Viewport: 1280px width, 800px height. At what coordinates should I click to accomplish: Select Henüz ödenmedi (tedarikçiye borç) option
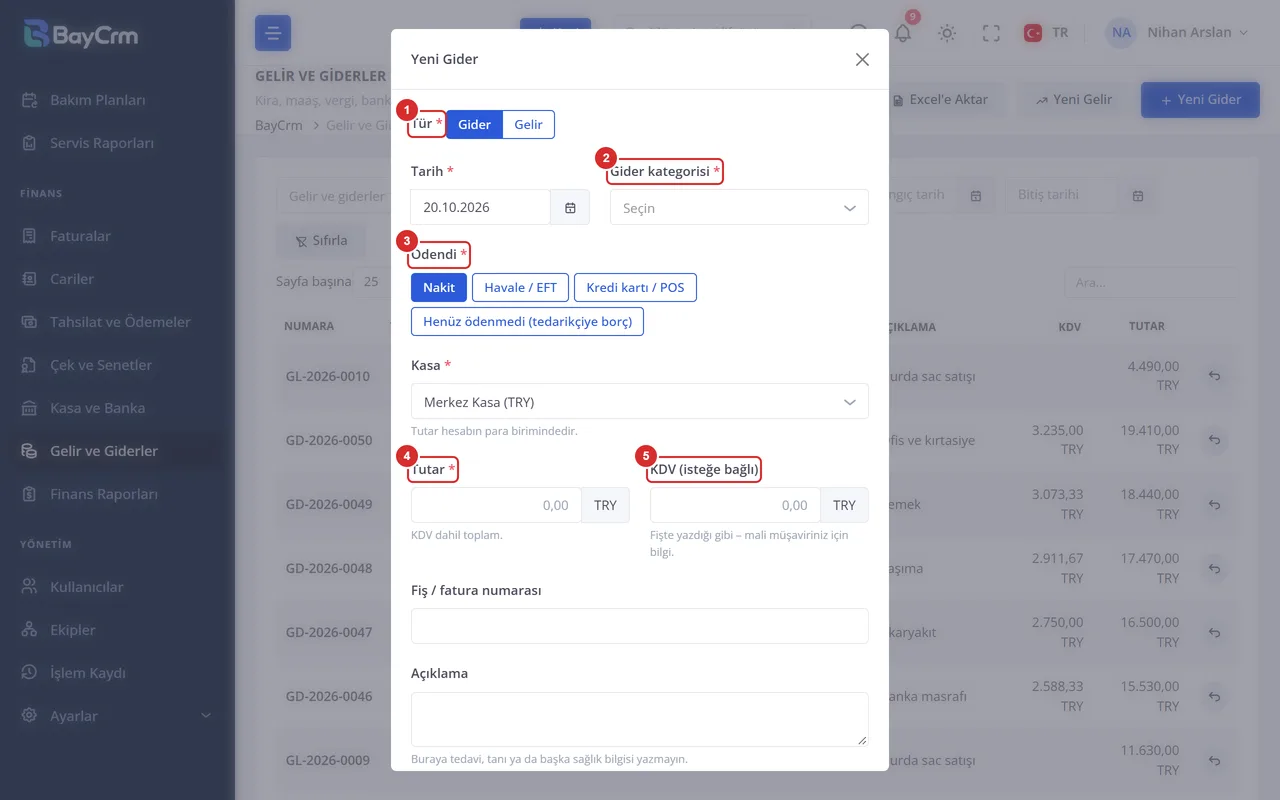527,321
